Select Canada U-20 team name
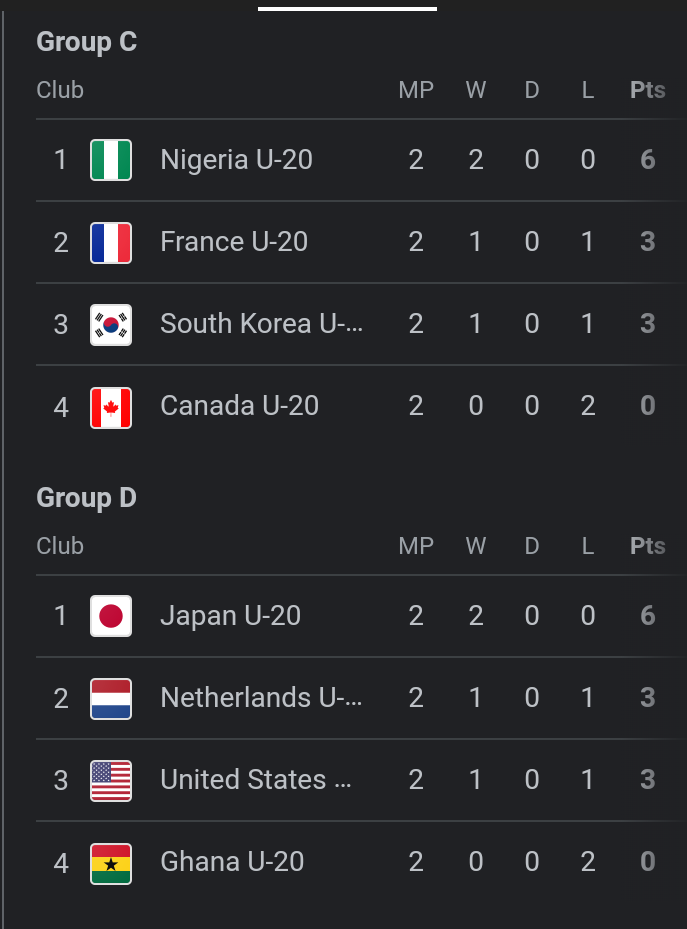687x929 pixels. coord(239,406)
